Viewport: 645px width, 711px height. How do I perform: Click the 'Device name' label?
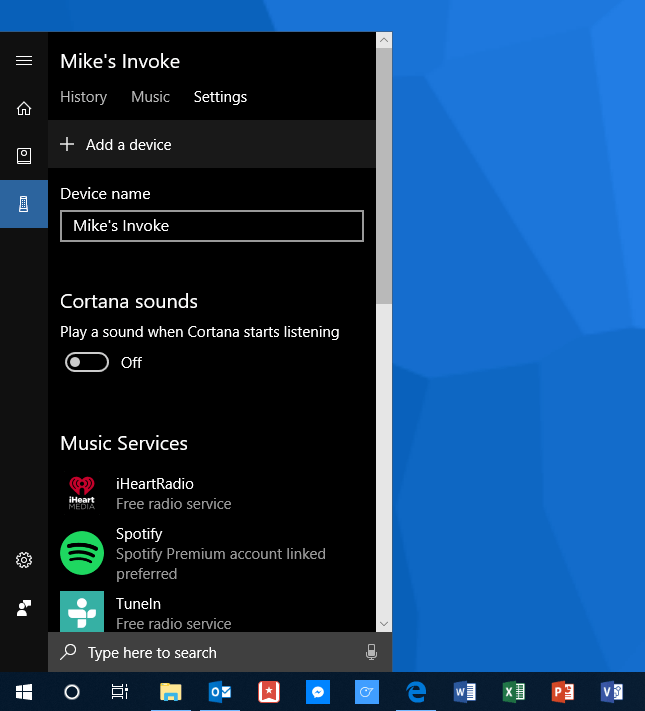105,194
